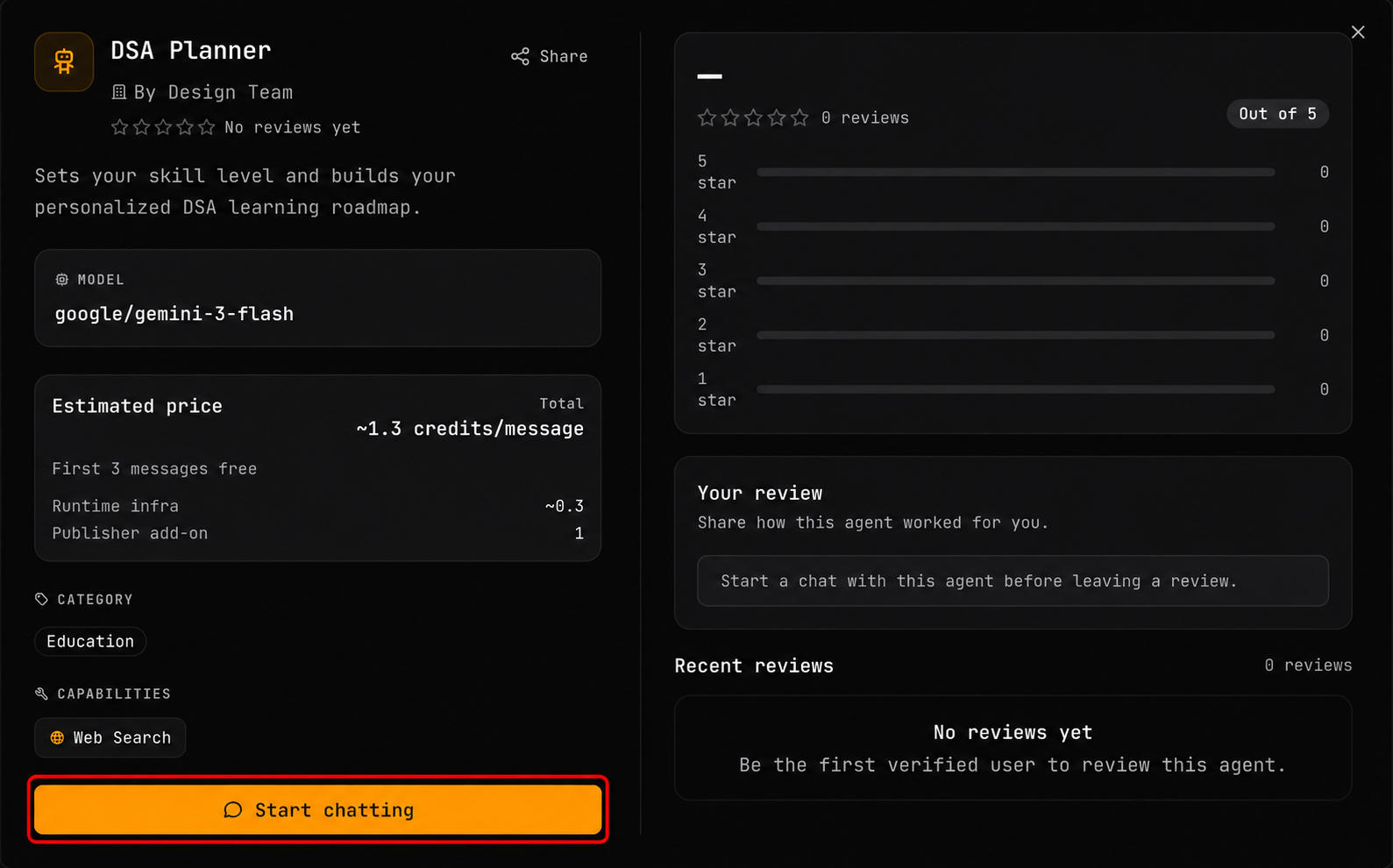This screenshot has width=1393, height=868.
Task: Click the review box requiring a chat first
Action: pyautogui.click(x=1013, y=580)
